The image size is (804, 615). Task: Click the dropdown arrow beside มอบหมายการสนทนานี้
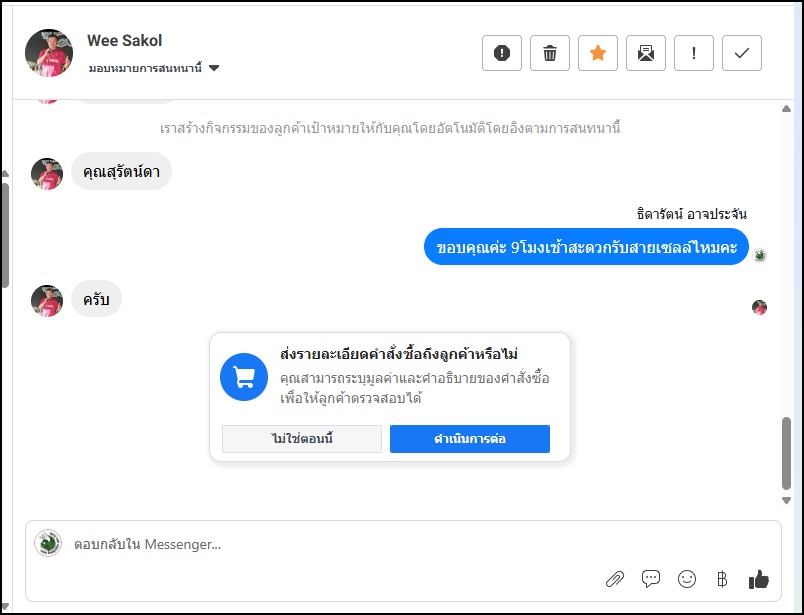[214, 68]
